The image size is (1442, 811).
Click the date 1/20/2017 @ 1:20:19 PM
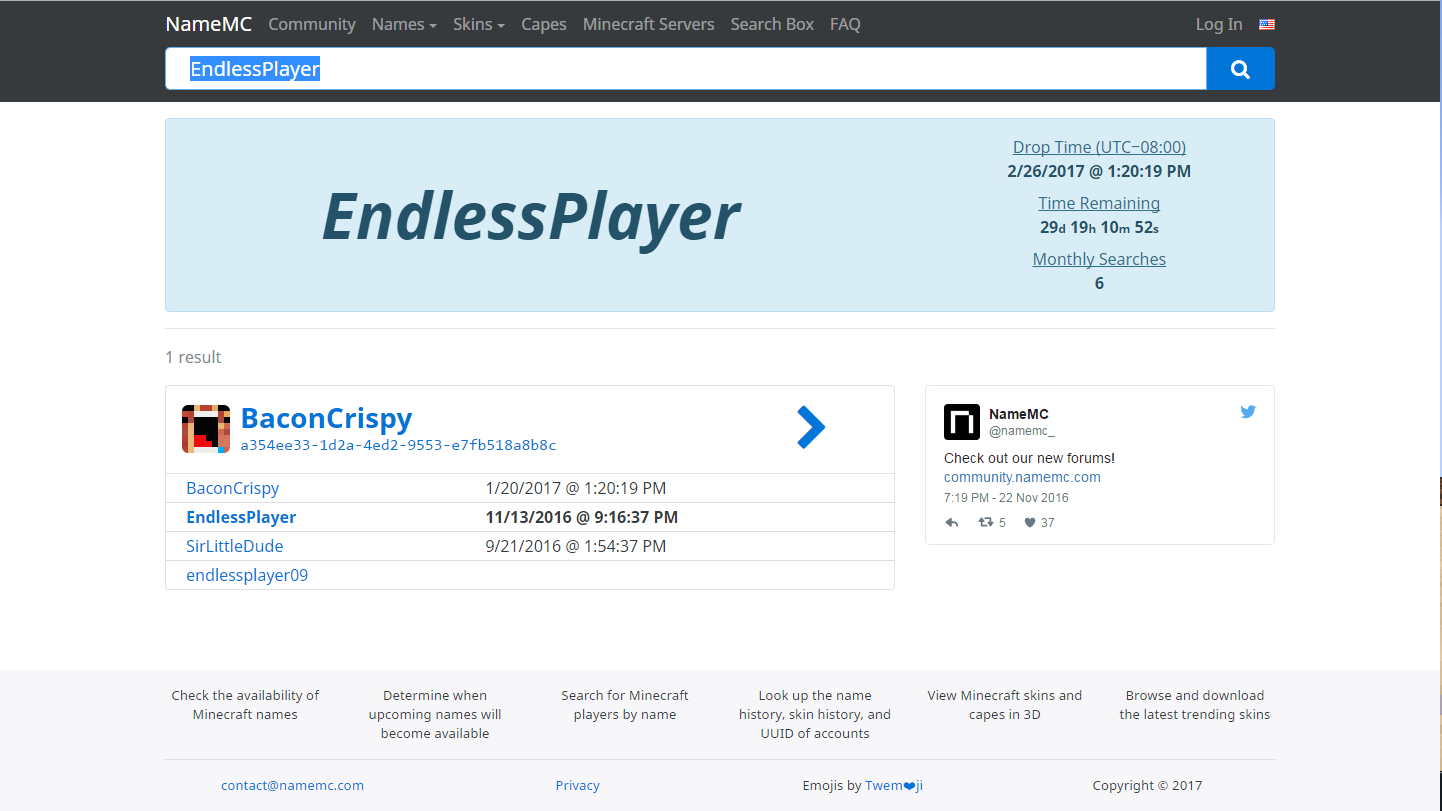click(576, 488)
